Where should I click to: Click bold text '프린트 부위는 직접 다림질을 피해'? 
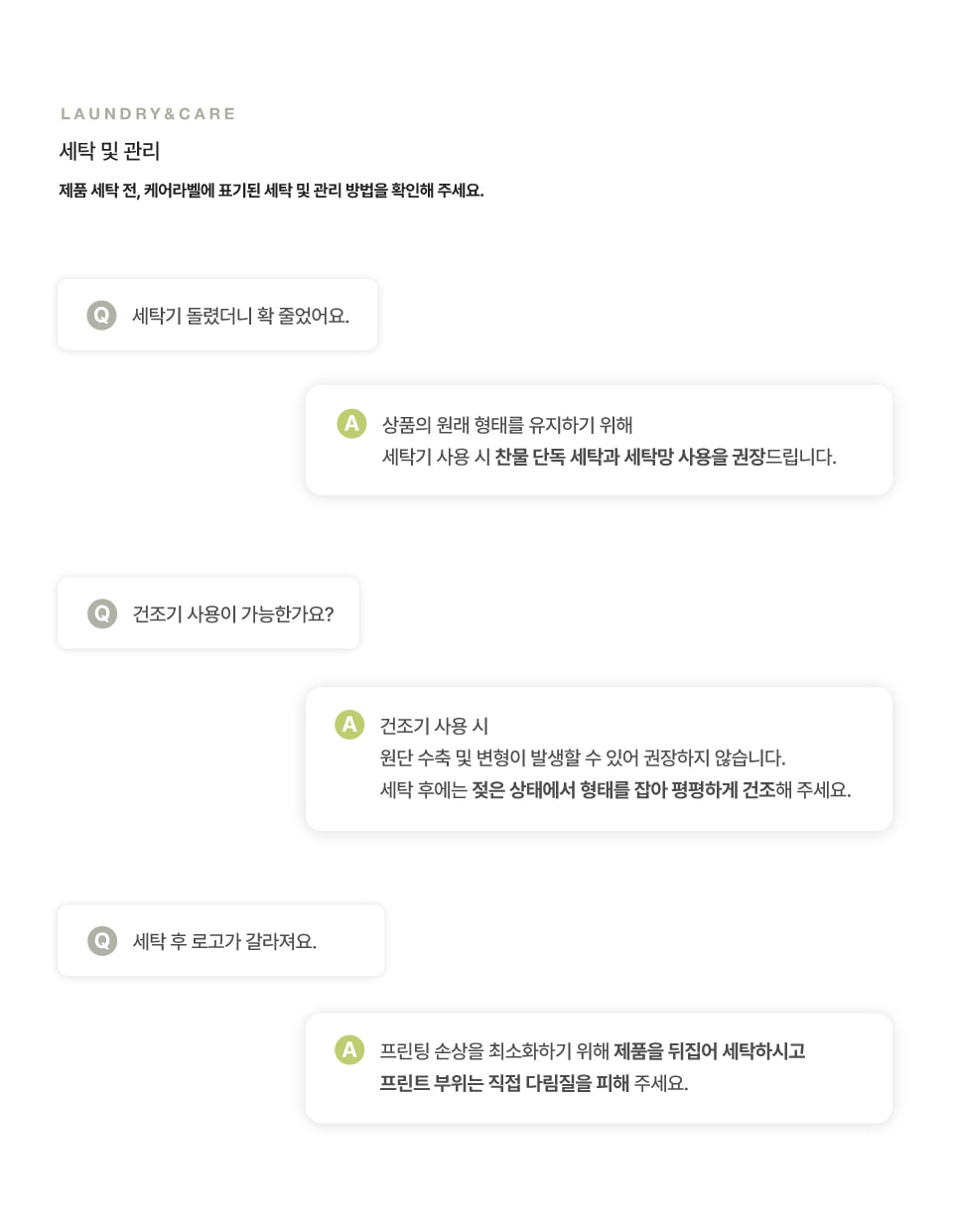(x=504, y=1083)
